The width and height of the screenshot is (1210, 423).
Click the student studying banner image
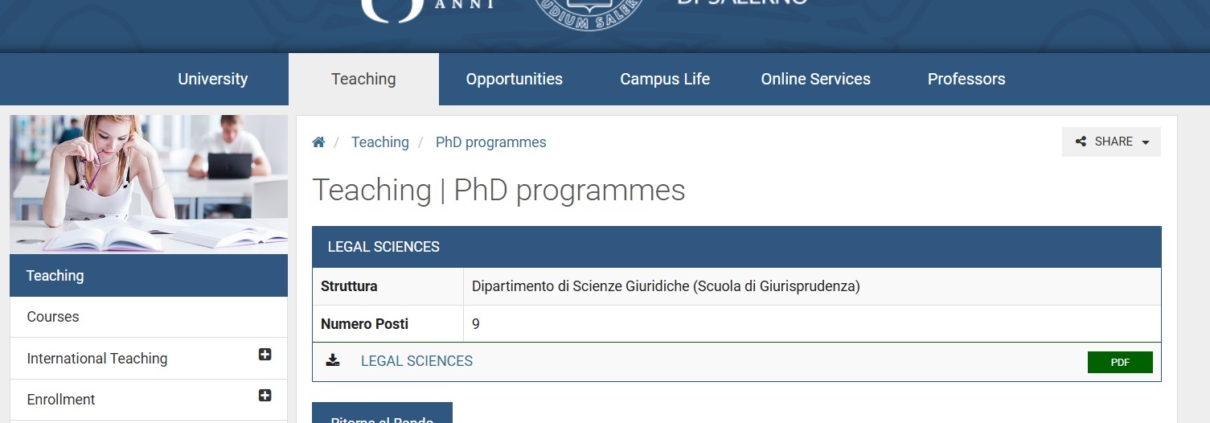point(149,184)
